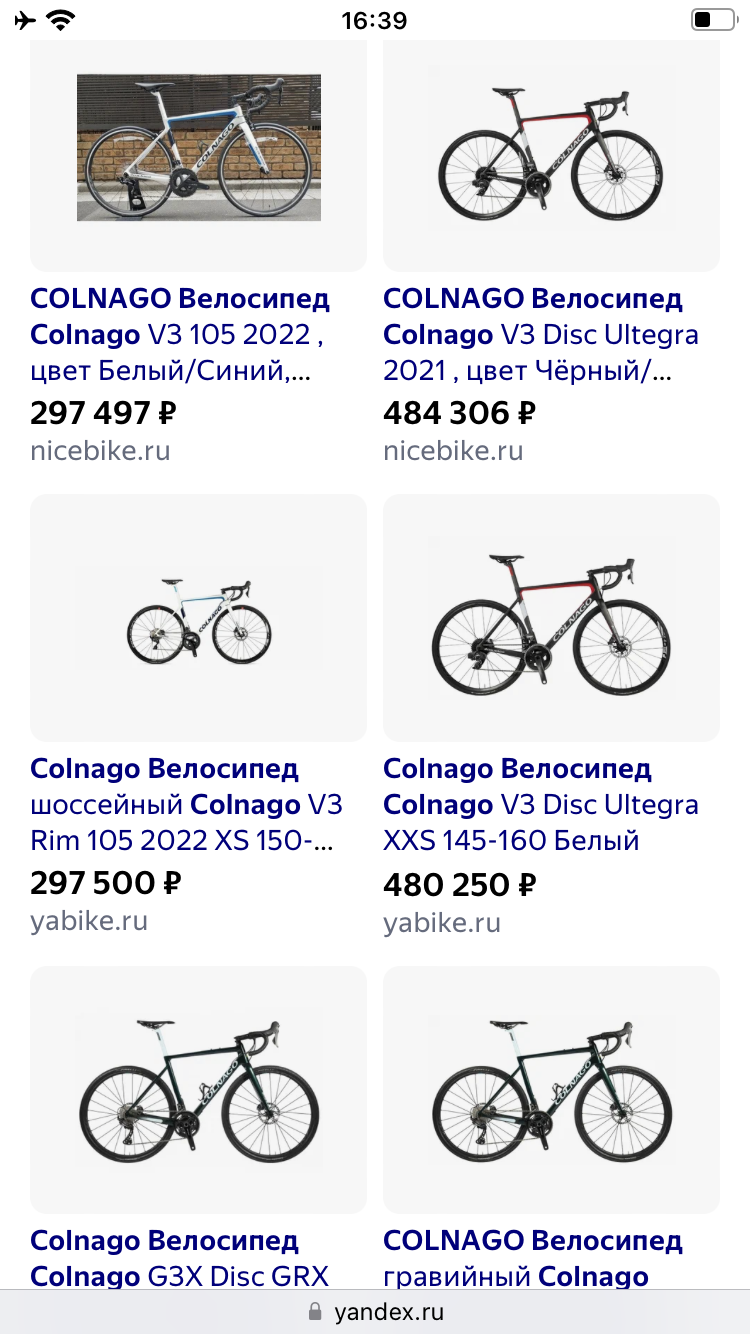The height and width of the screenshot is (1334, 750).
Task: Open white/blue Colnago V3 105 photo
Action: click(x=199, y=148)
